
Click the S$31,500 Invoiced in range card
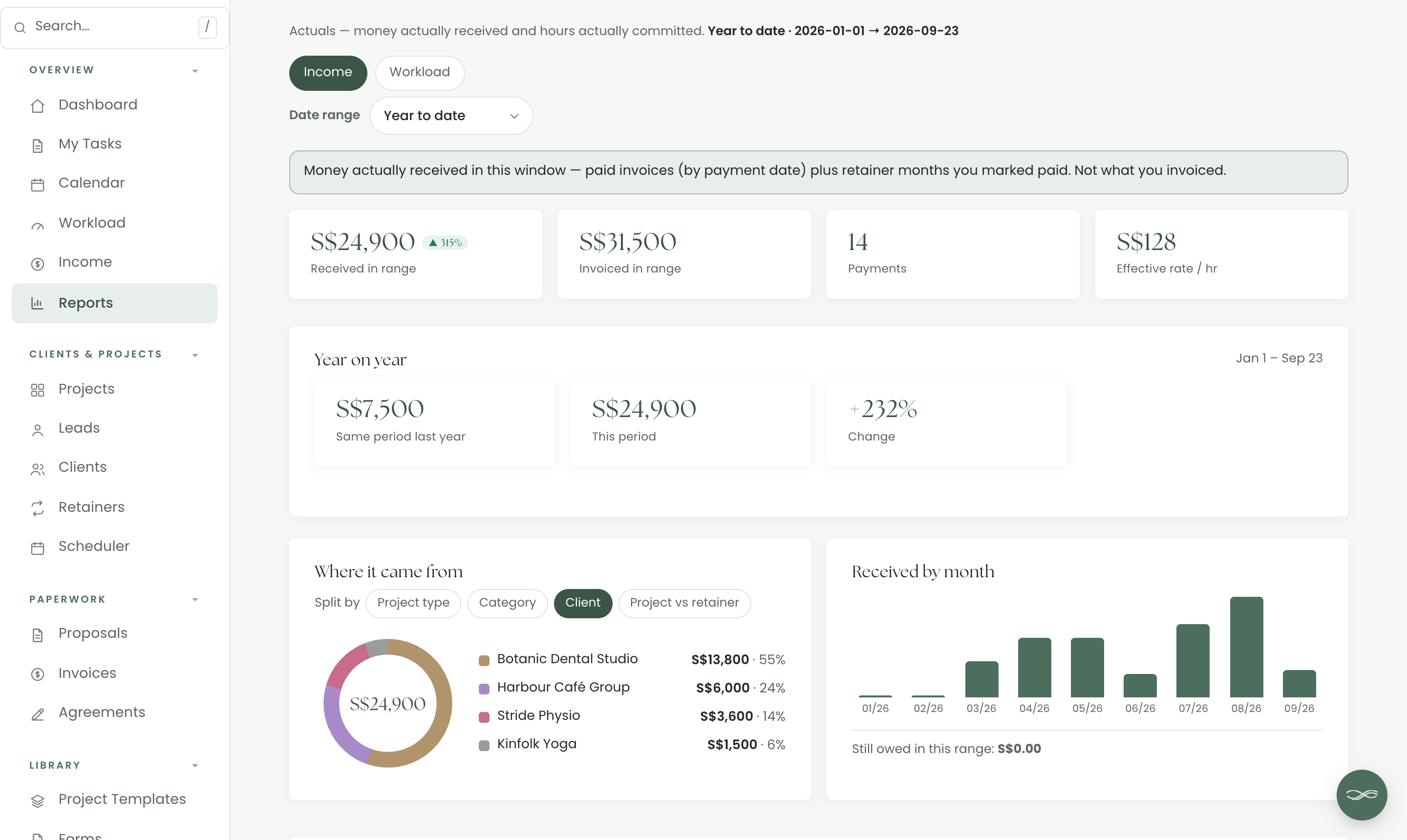(x=684, y=255)
